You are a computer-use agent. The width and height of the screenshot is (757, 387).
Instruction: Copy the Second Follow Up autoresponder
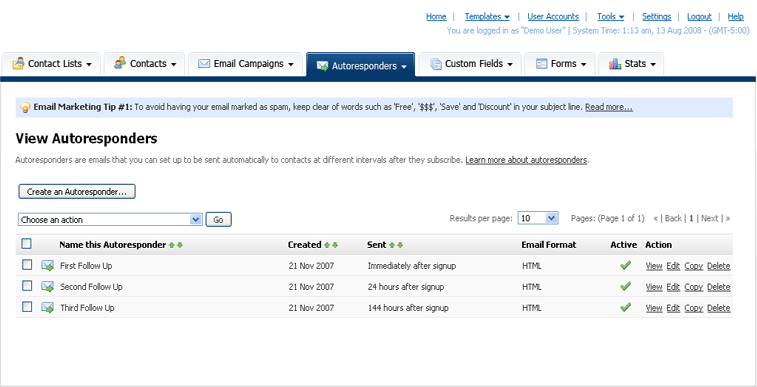pyautogui.click(x=693, y=287)
